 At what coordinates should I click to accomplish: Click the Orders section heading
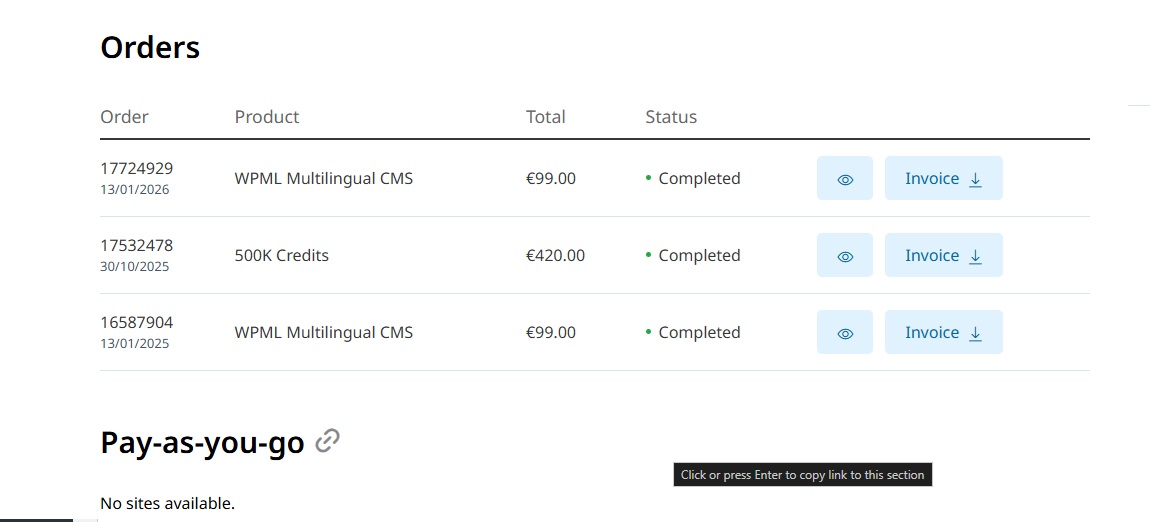pos(150,47)
